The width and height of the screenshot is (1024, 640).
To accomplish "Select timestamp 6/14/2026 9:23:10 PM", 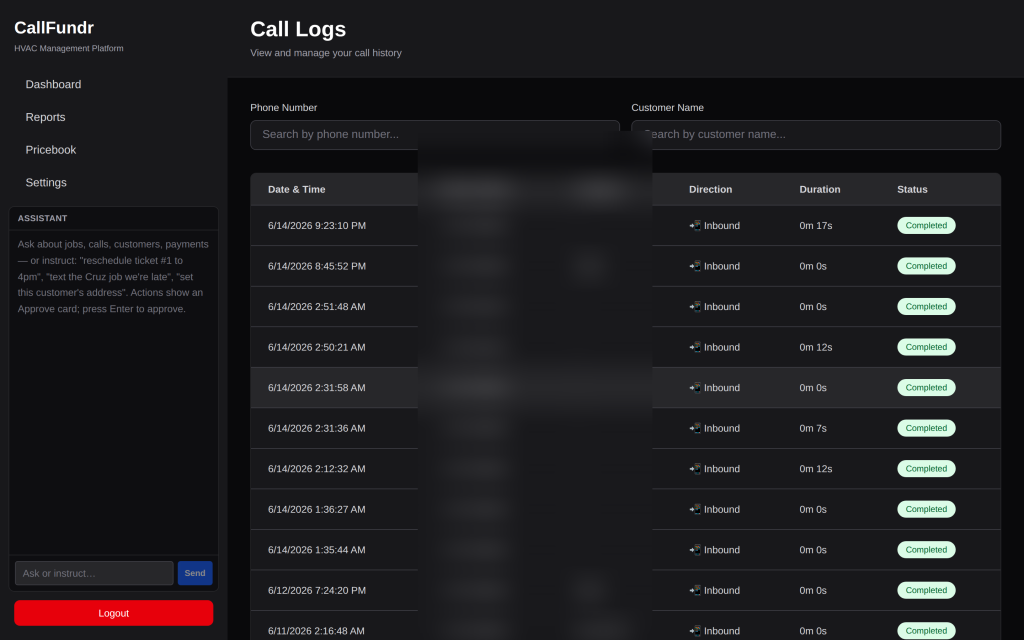I will [x=317, y=225].
